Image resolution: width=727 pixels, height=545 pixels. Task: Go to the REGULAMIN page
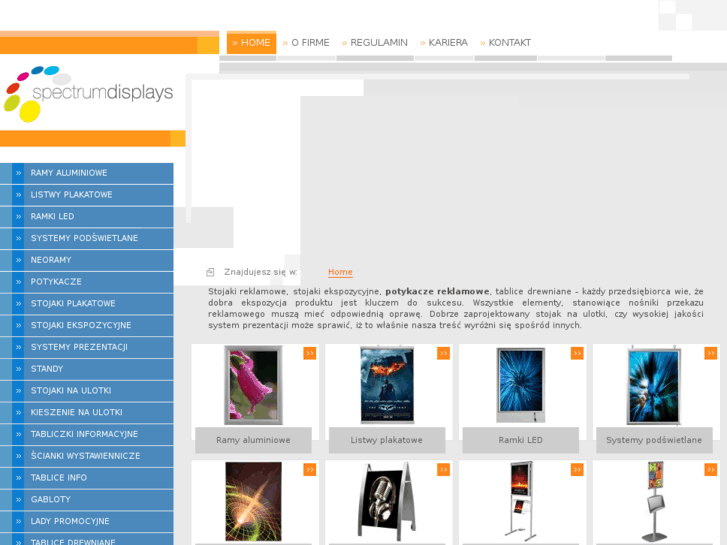375,43
